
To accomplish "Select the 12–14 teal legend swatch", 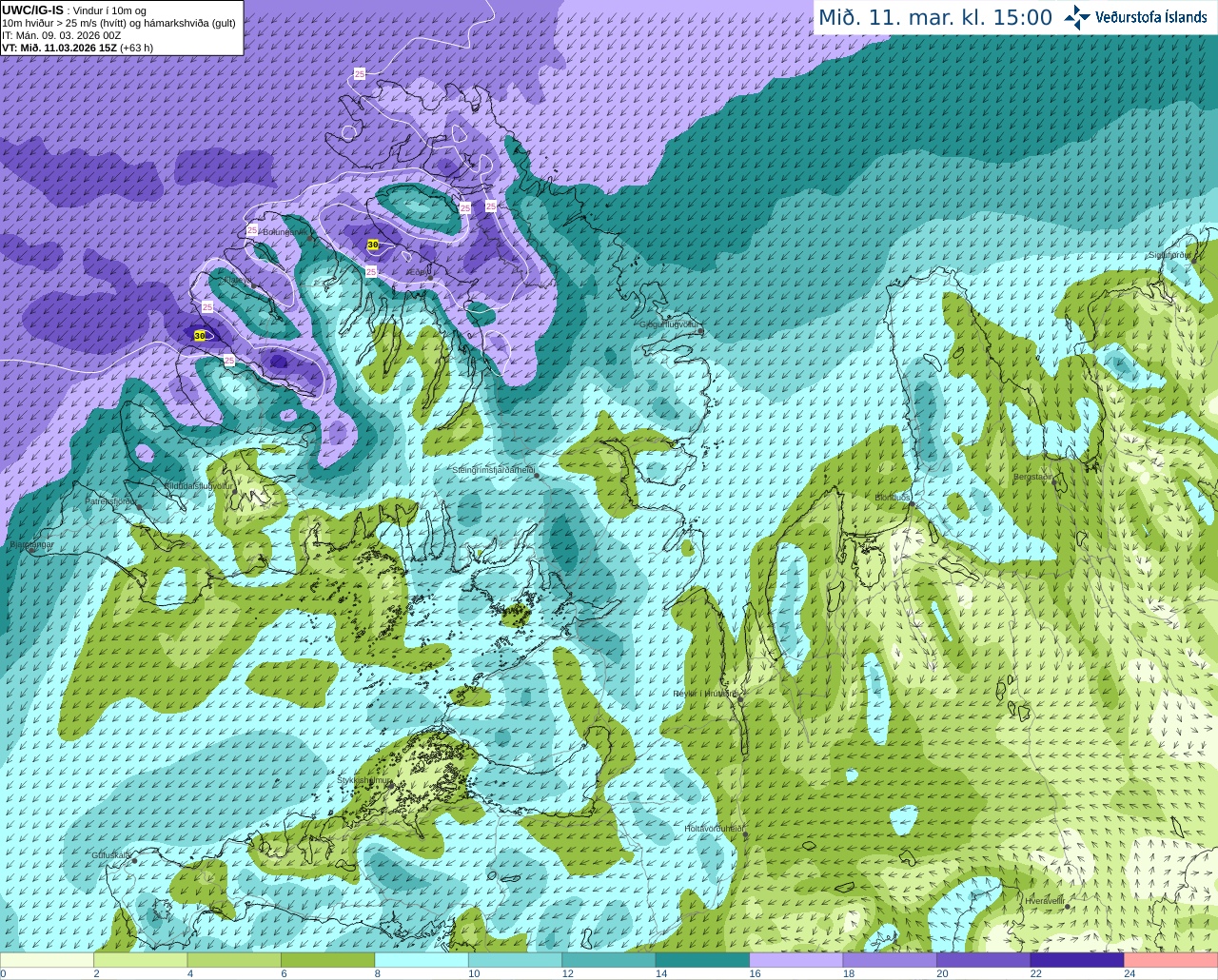I will coord(609,960).
